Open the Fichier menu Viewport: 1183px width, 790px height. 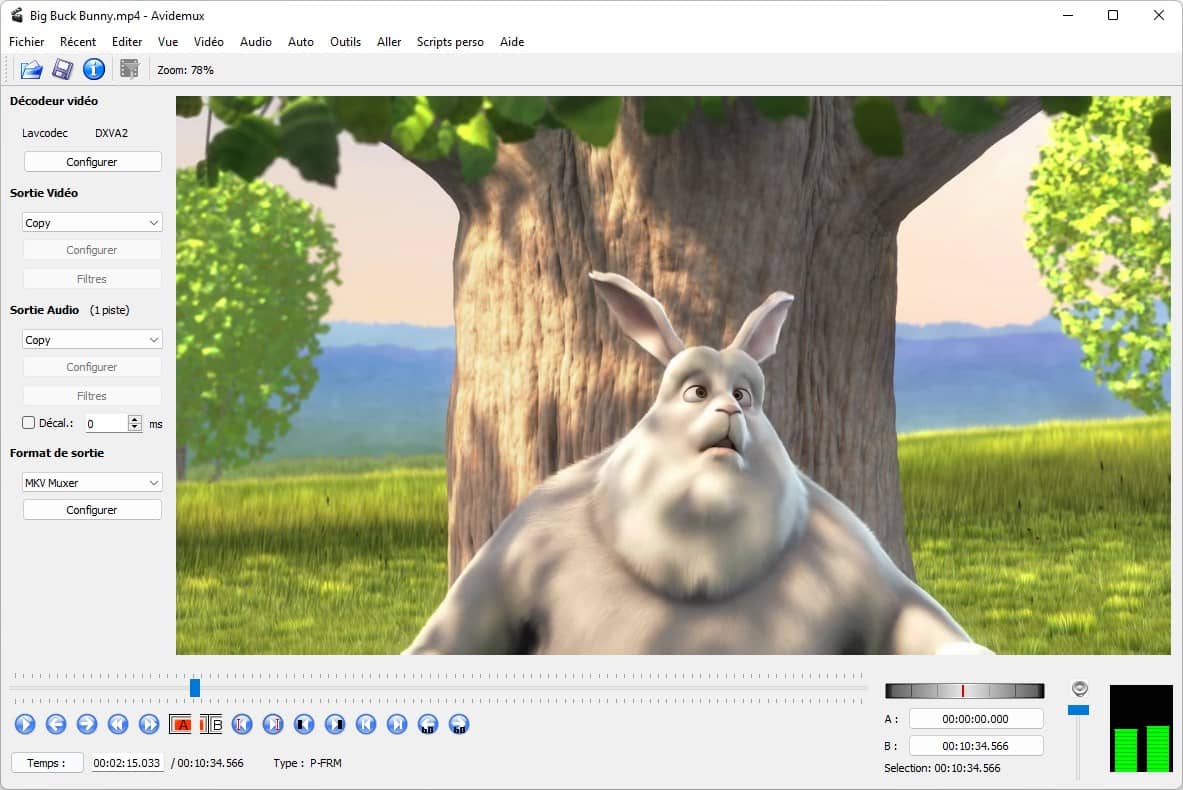26,42
